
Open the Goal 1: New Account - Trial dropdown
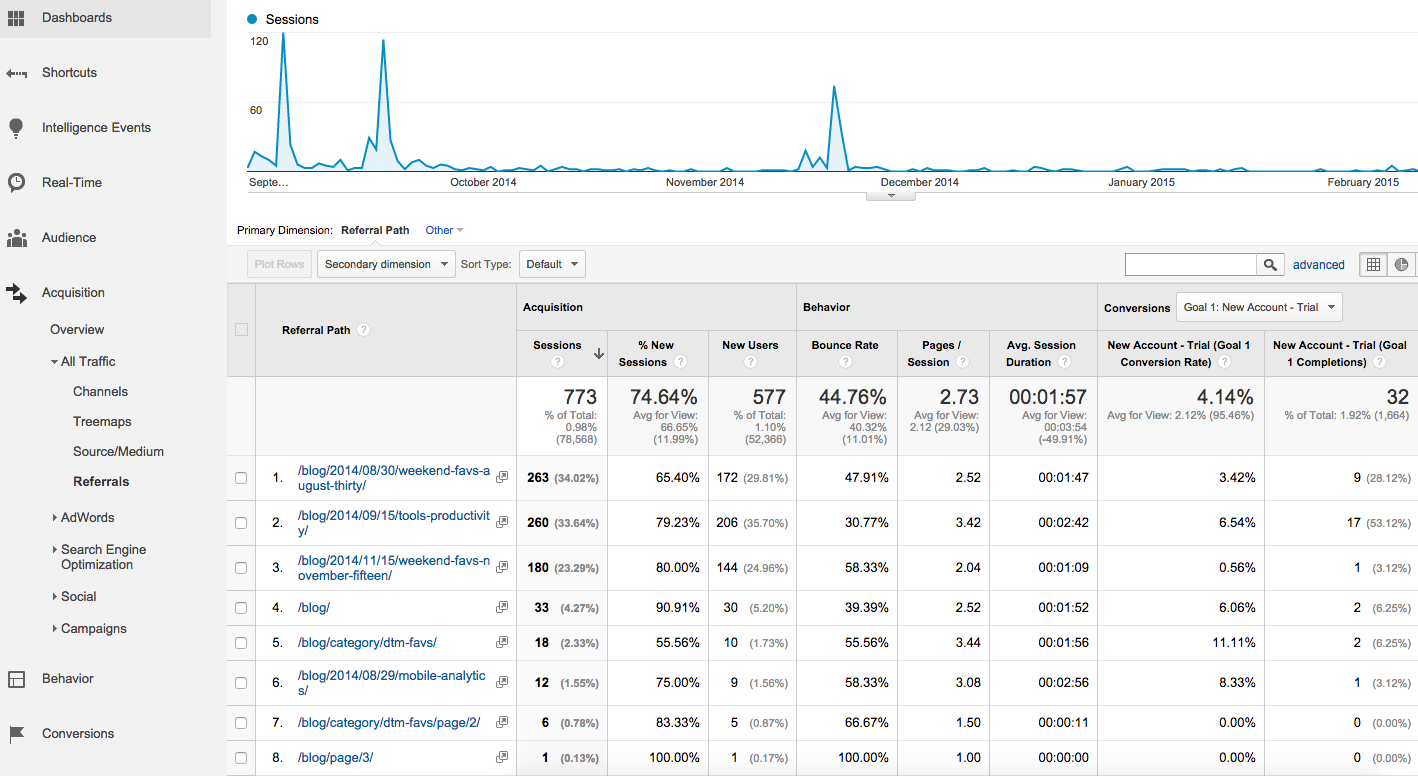(x=1259, y=307)
